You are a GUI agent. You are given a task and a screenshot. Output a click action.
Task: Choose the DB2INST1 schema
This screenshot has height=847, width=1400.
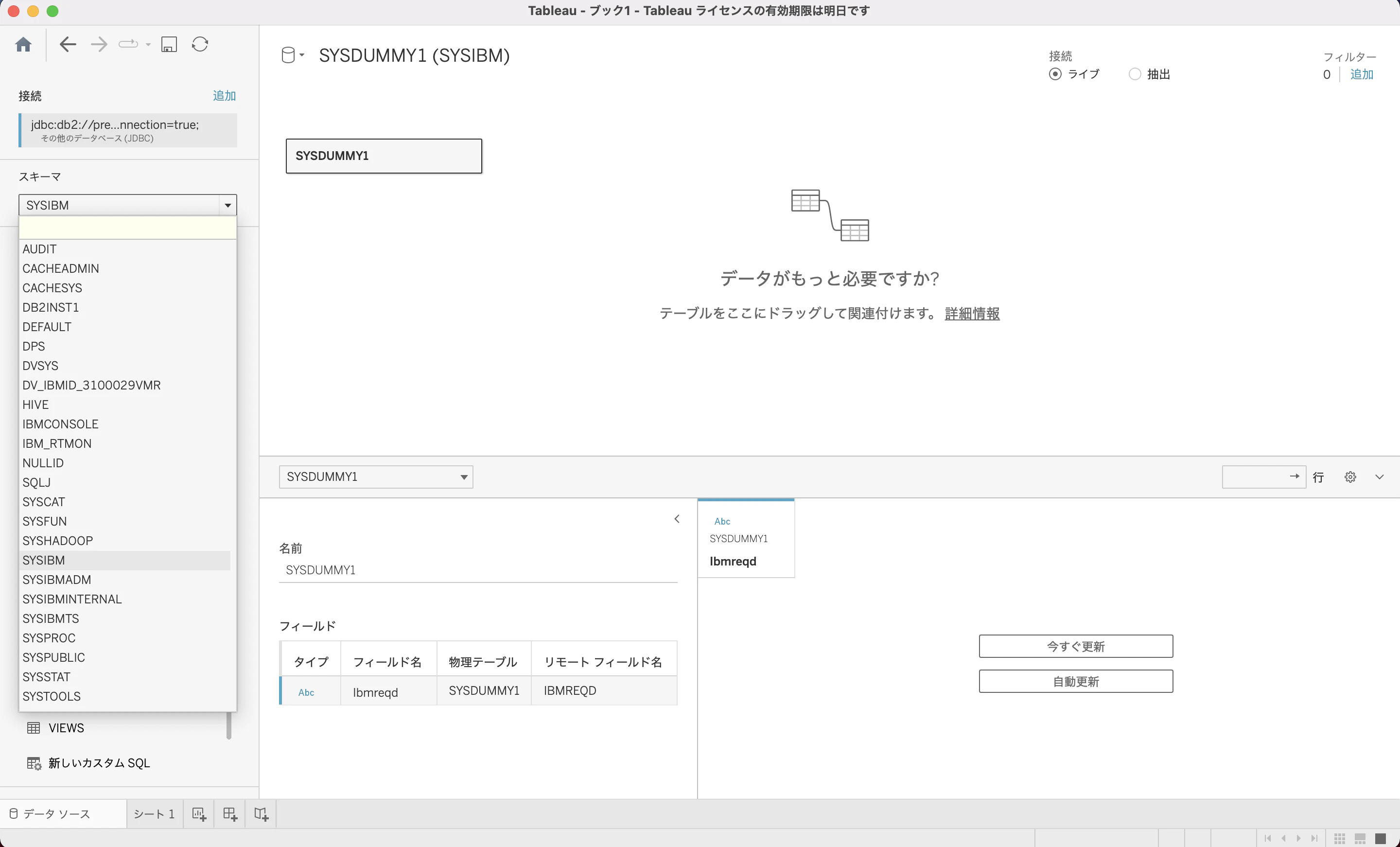(x=126, y=307)
